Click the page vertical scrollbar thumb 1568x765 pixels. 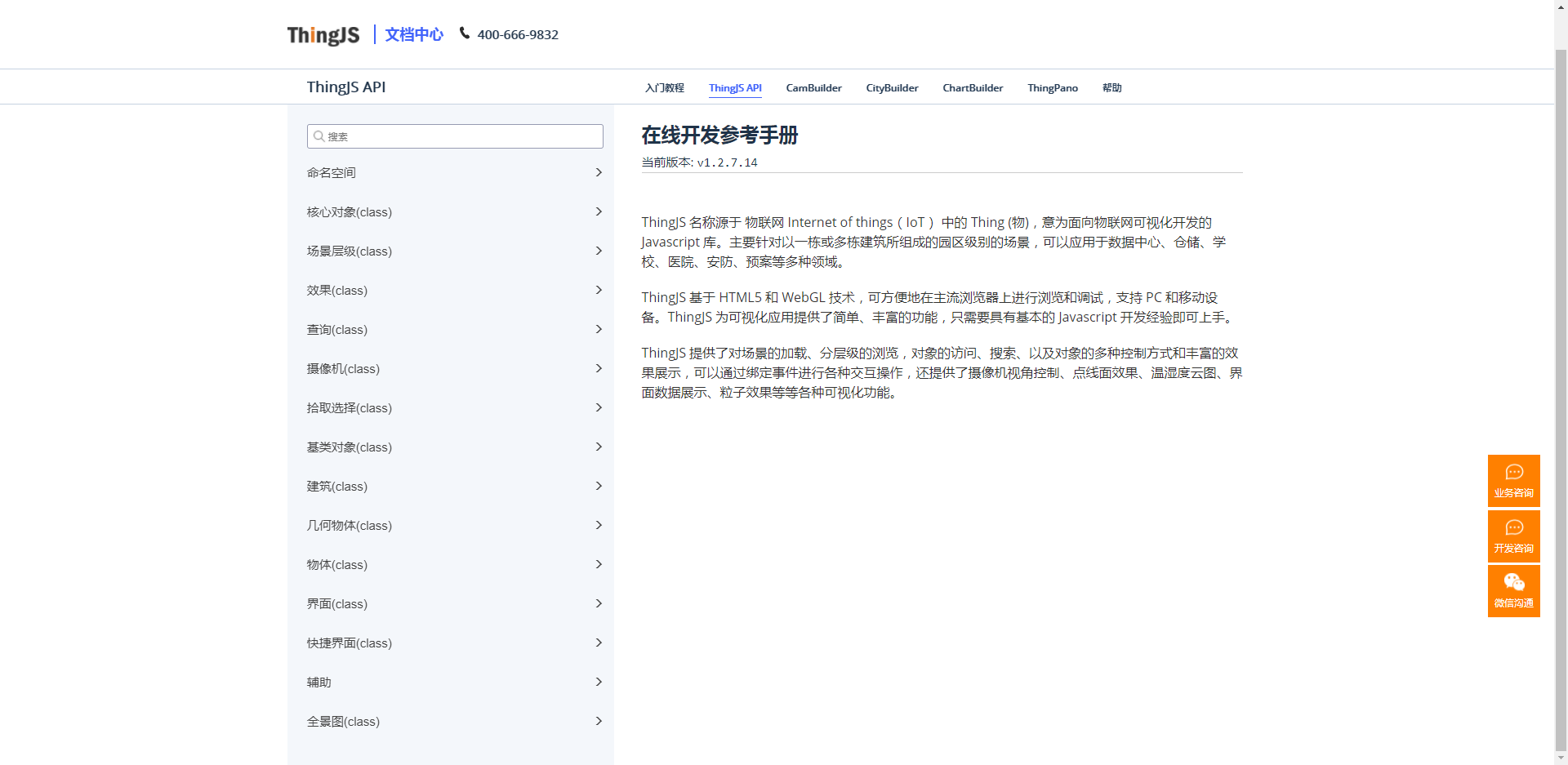coord(1561,400)
